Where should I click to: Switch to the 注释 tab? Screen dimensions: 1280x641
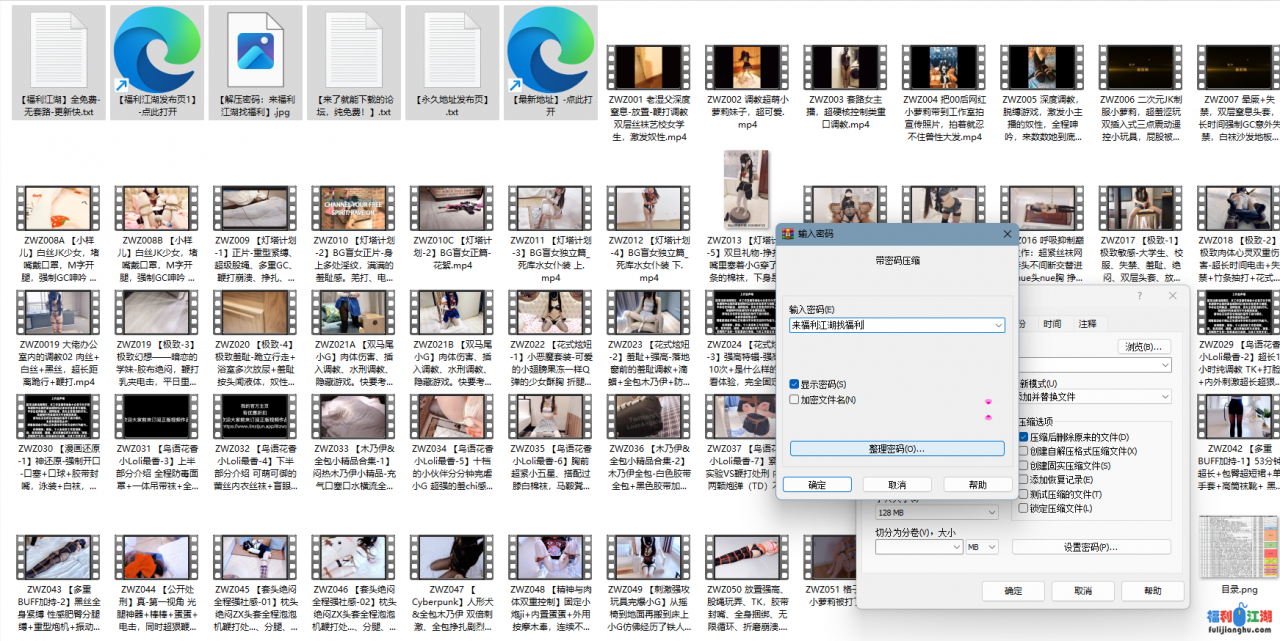(1089, 324)
